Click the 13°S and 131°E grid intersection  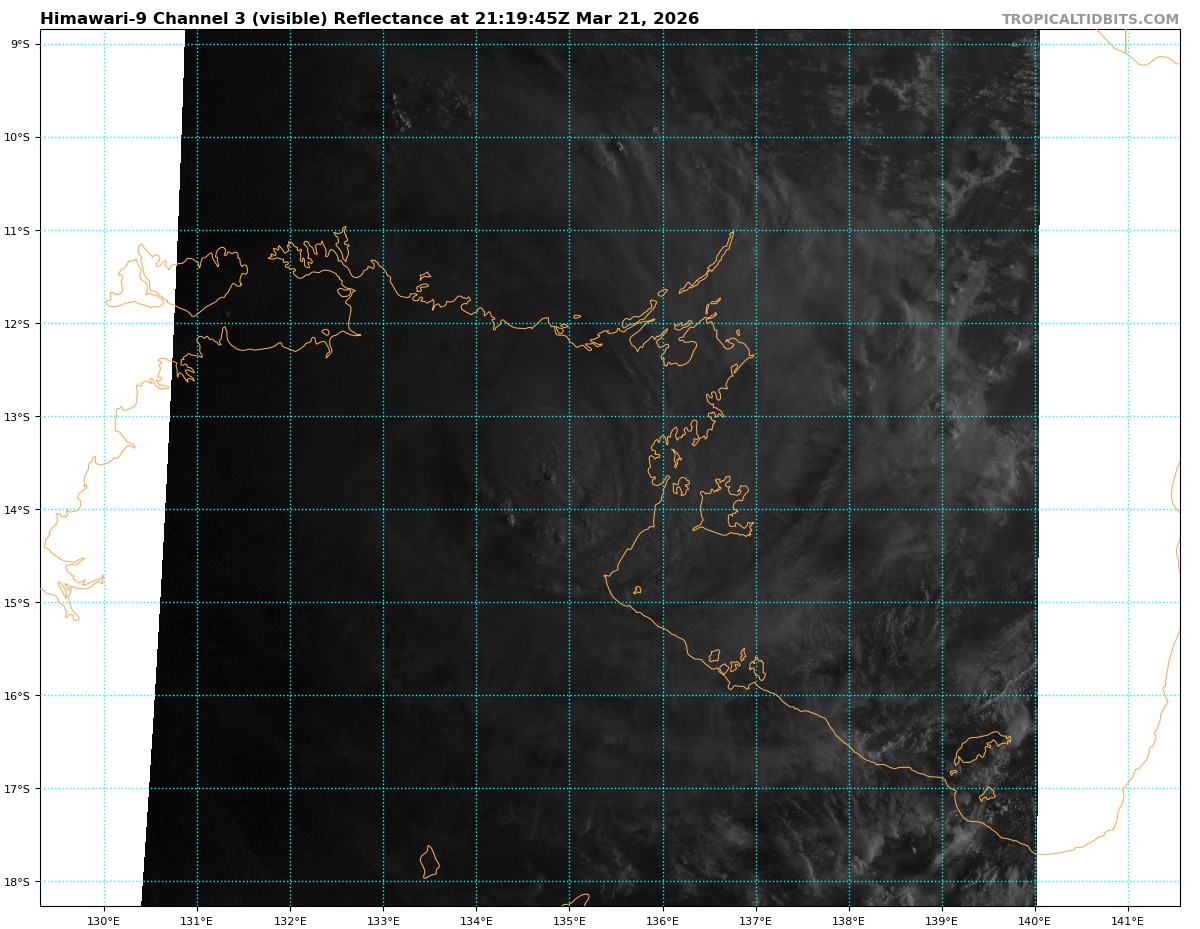click(x=197, y=417)
